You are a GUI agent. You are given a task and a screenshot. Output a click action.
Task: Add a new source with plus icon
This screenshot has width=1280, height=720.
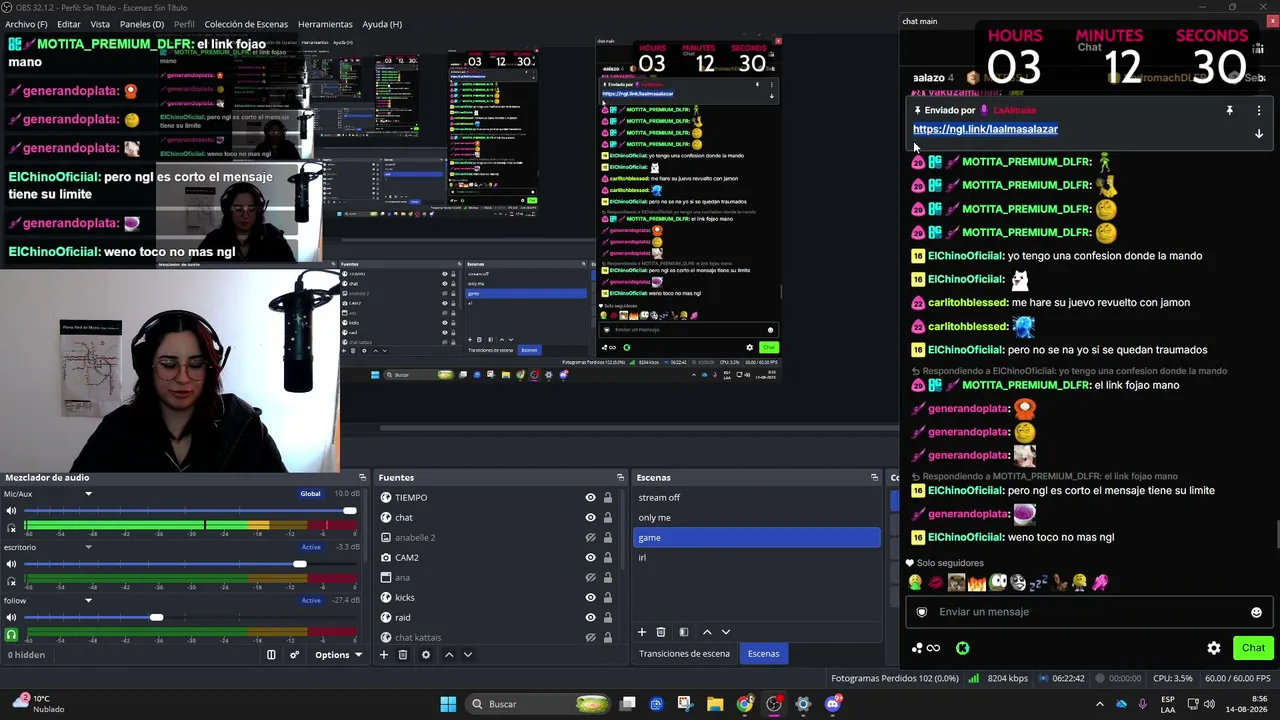point(383,655)
